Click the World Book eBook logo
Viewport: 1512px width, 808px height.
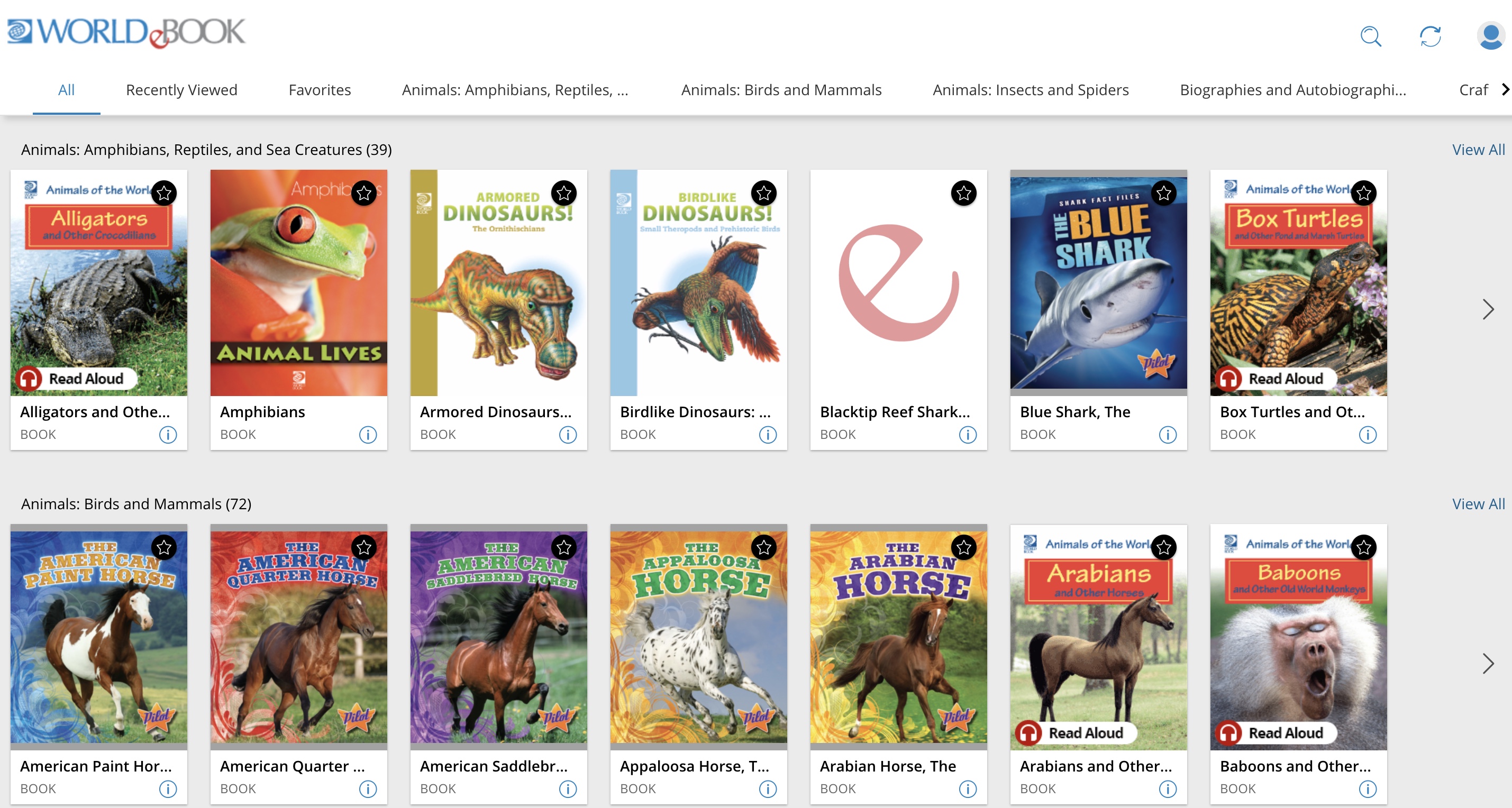126,33
